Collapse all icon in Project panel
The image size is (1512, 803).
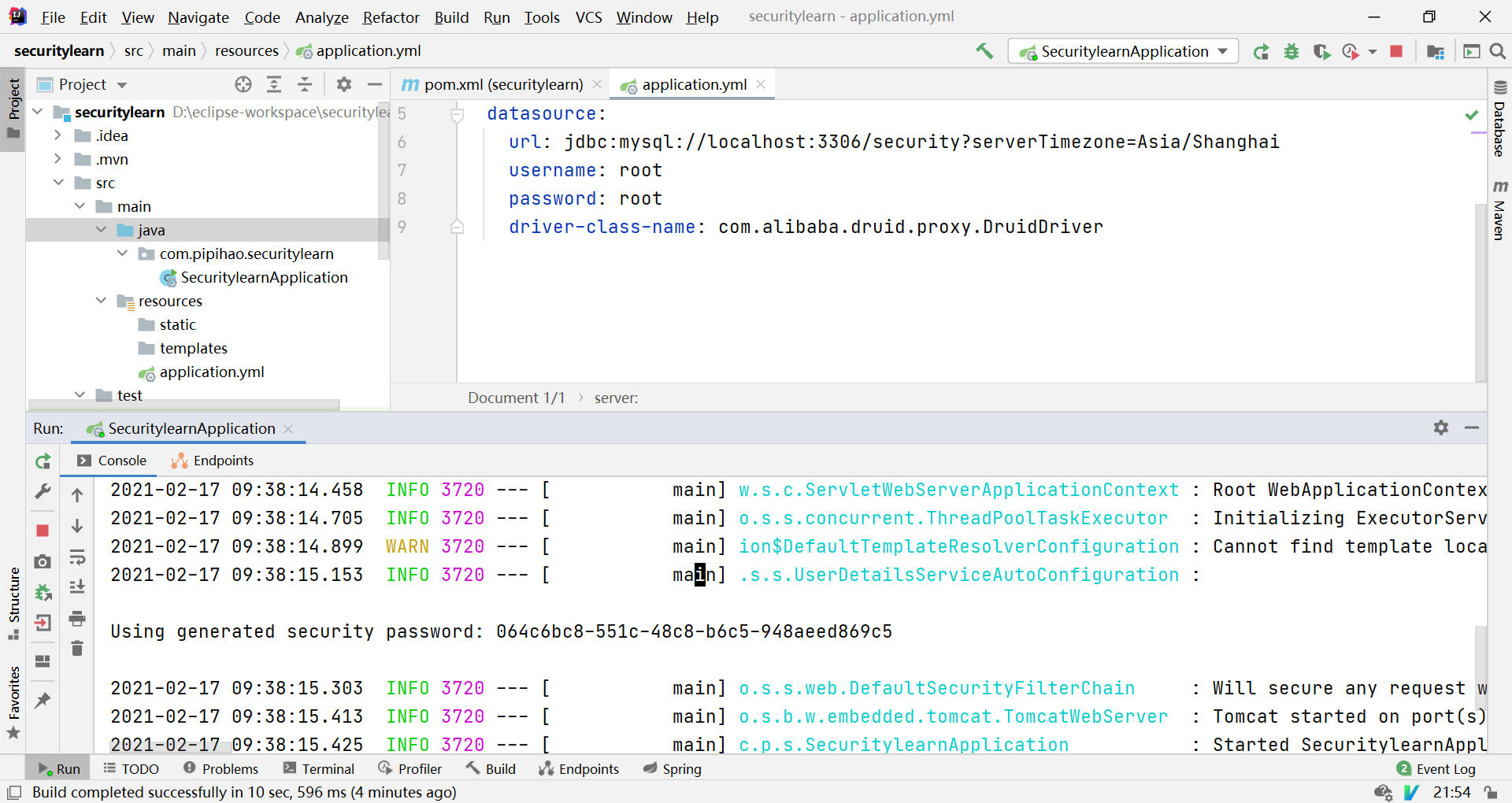click(305, 84)
